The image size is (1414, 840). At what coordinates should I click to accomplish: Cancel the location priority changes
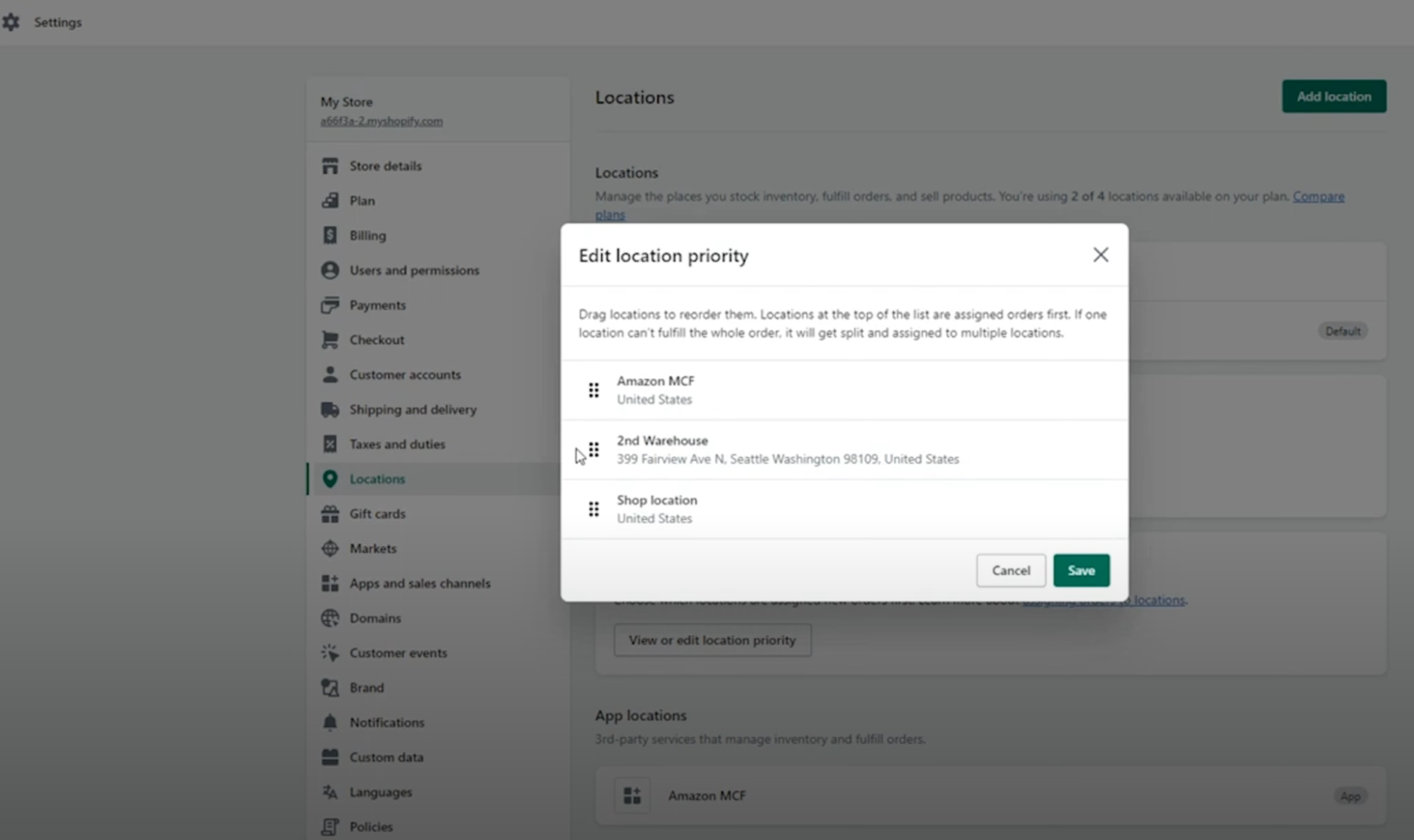click(x=1010, y=570)
